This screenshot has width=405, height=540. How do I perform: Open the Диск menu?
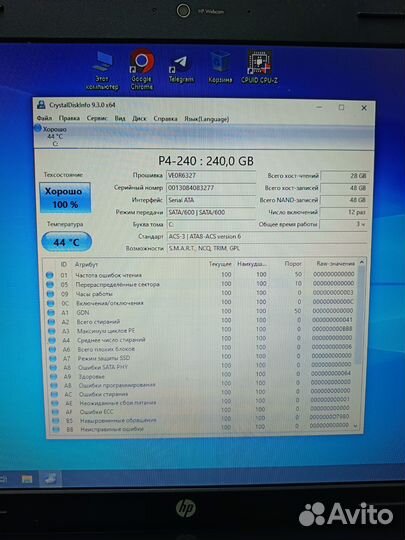click(x=139, y=118)
